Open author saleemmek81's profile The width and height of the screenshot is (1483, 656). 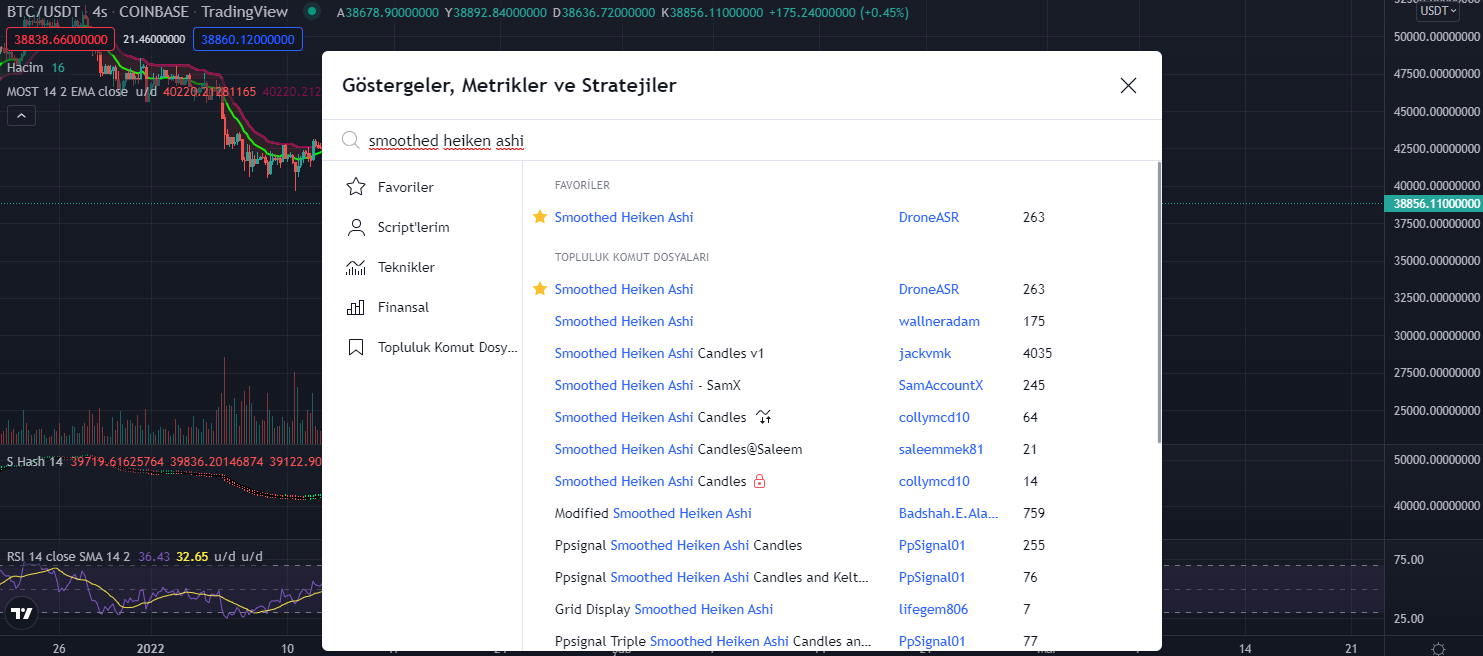click(x=941, y=449)
